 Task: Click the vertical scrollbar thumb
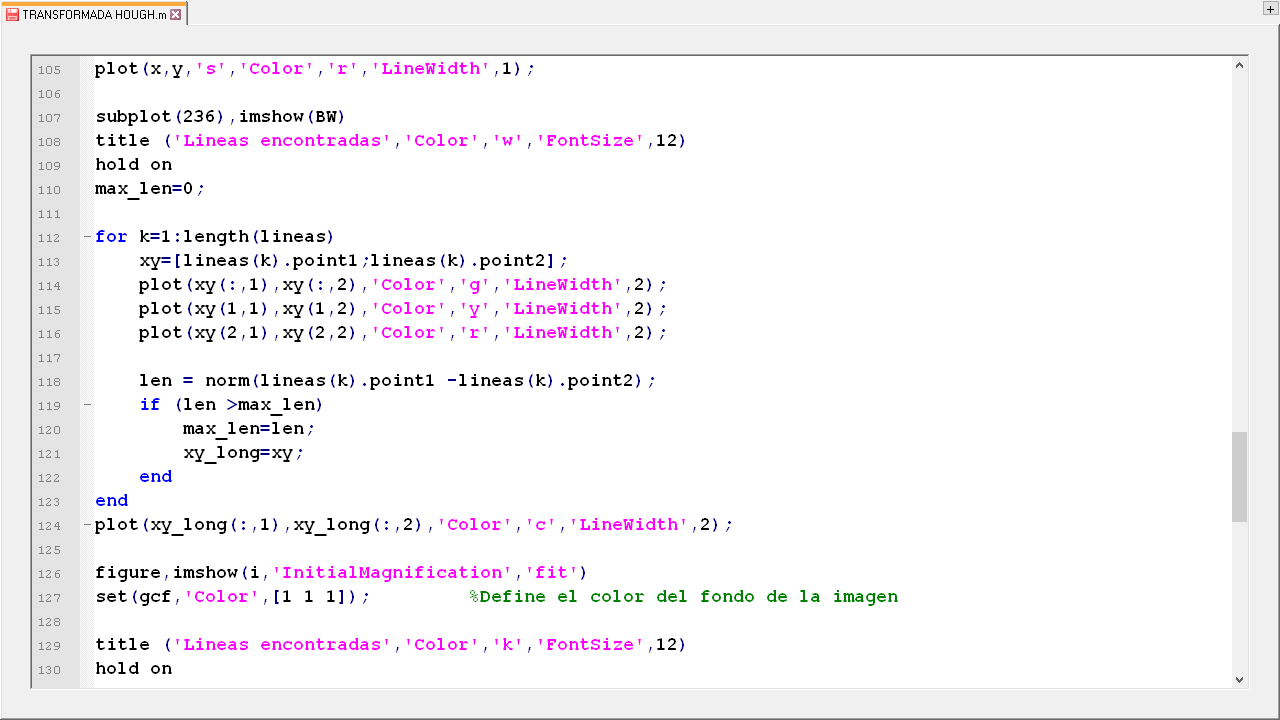coord(1240,476)
